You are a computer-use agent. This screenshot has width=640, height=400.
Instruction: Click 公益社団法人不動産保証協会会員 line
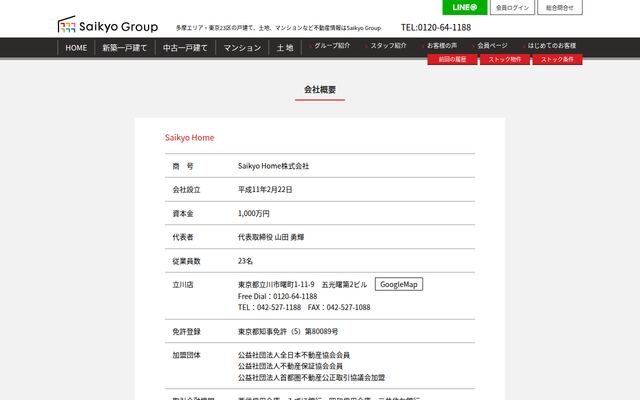pos(290,366)
